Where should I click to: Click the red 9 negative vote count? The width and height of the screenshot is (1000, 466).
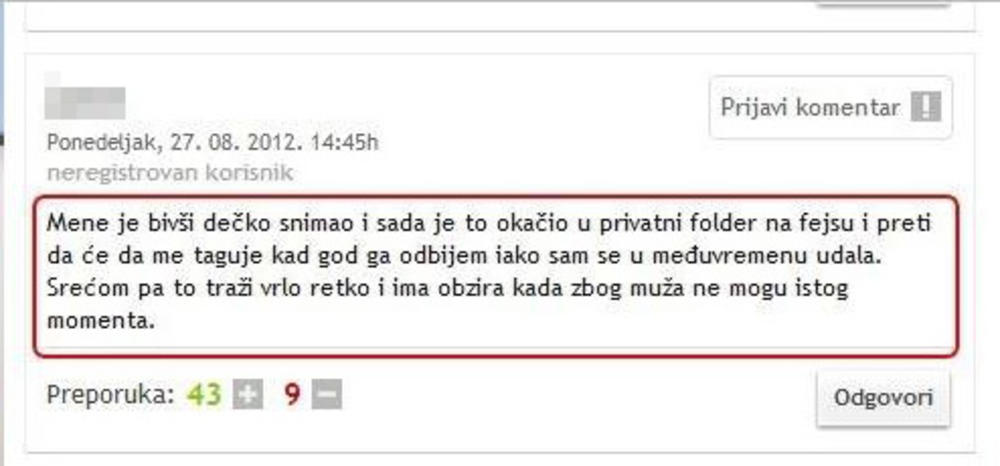292,395
